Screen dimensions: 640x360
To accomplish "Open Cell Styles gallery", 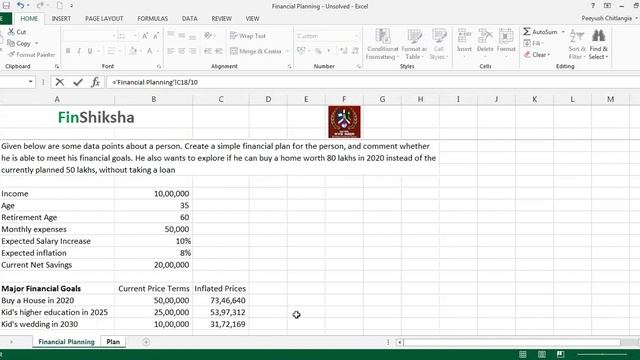I will click(x=439, y=44).
